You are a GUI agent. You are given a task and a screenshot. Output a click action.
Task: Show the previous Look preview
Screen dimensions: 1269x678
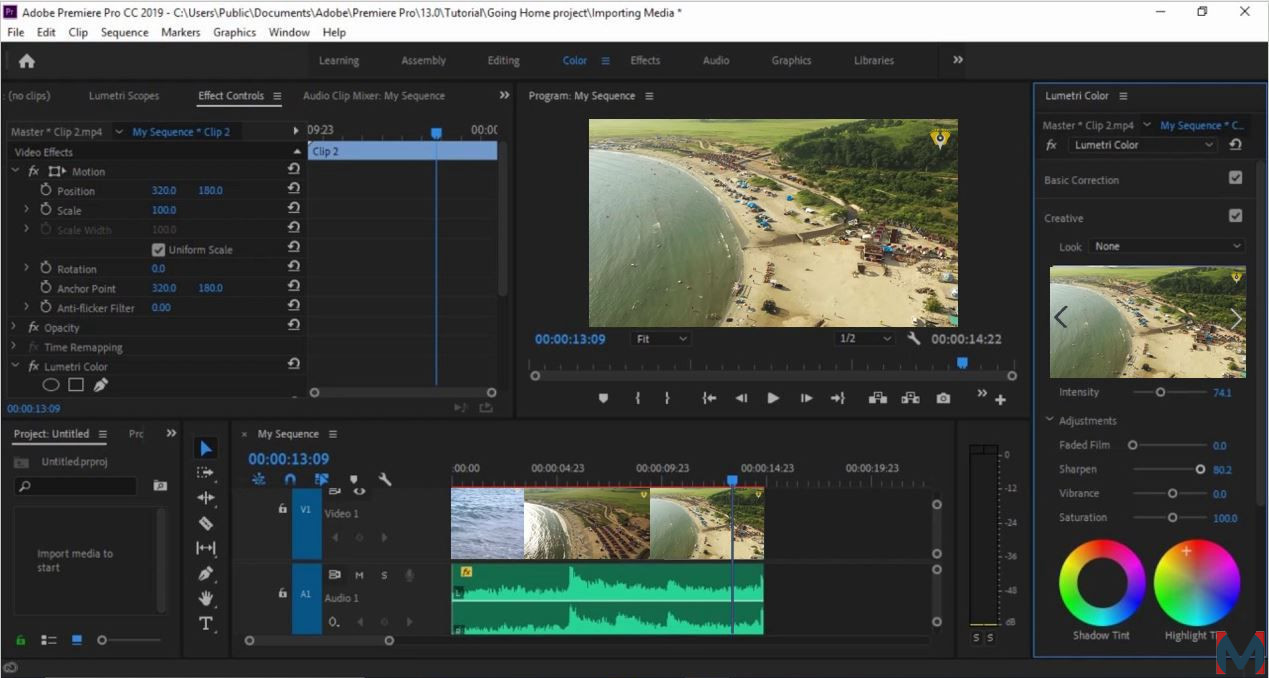1060,318
